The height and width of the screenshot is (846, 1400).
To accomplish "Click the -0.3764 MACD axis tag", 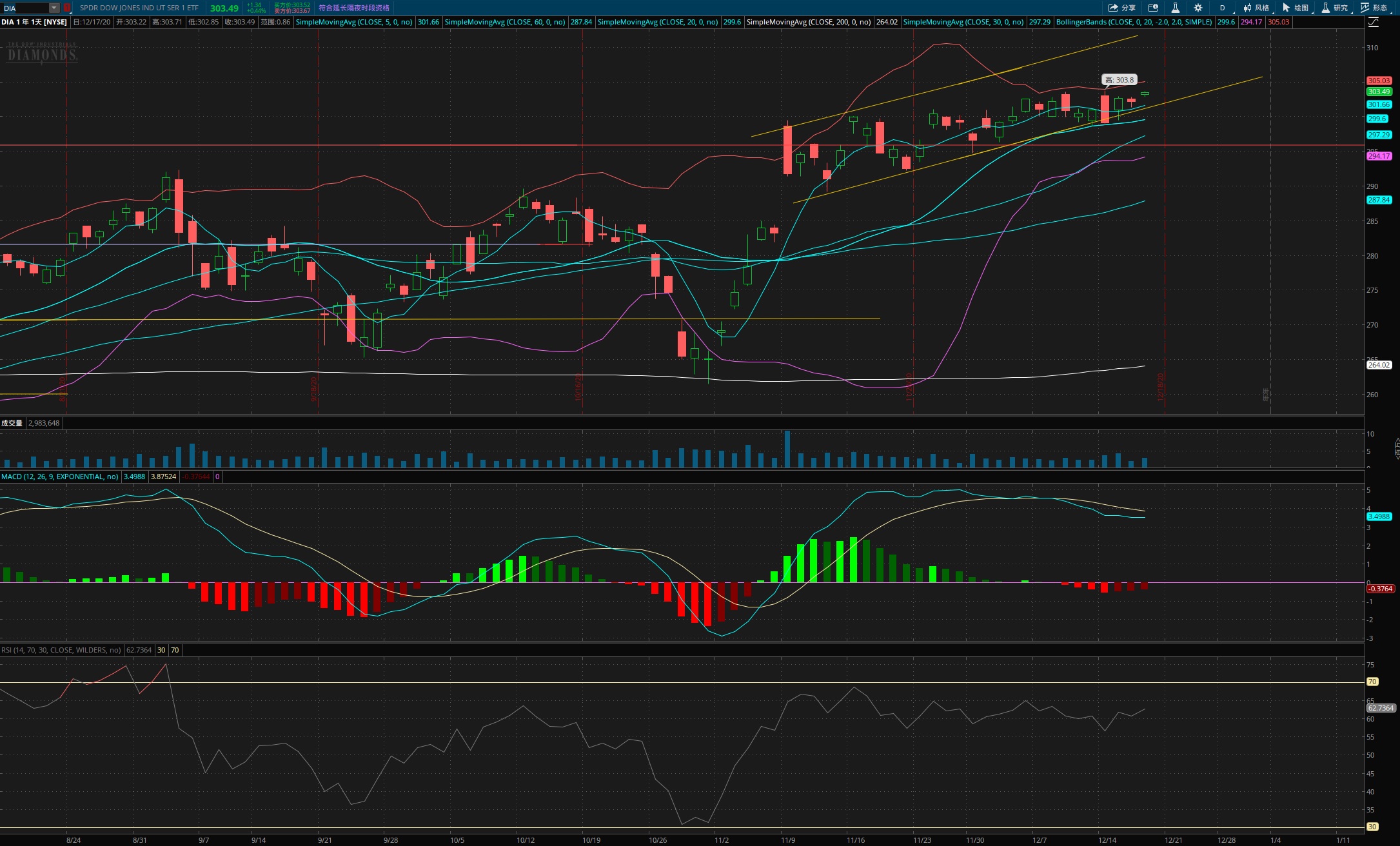I will coord(1380,589).
